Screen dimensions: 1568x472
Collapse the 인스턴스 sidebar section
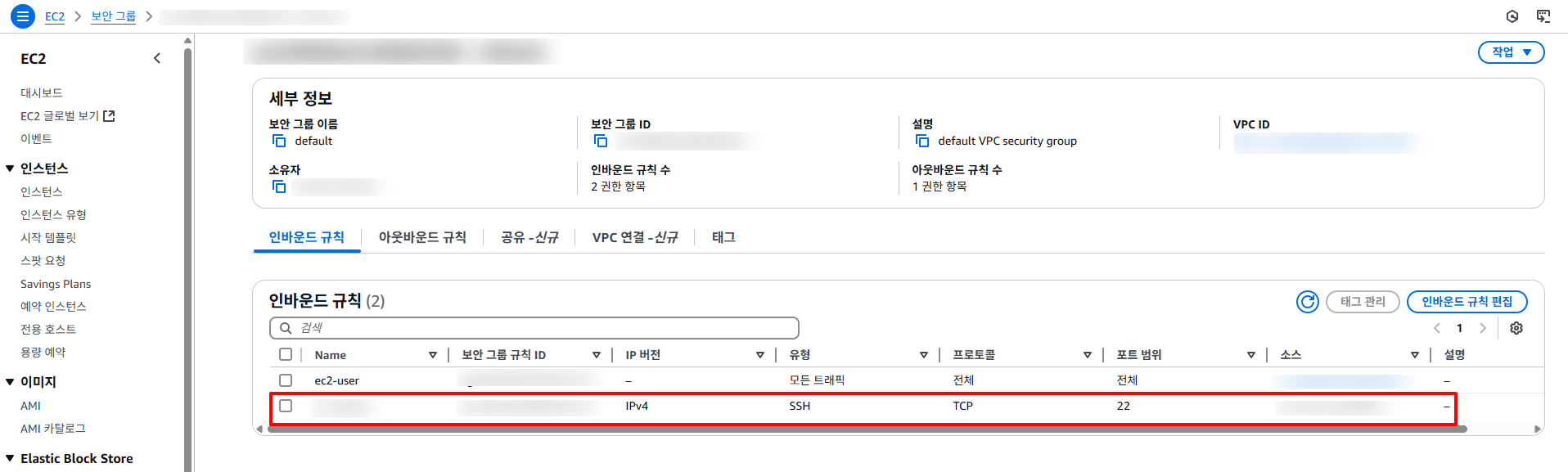[10, 169]
